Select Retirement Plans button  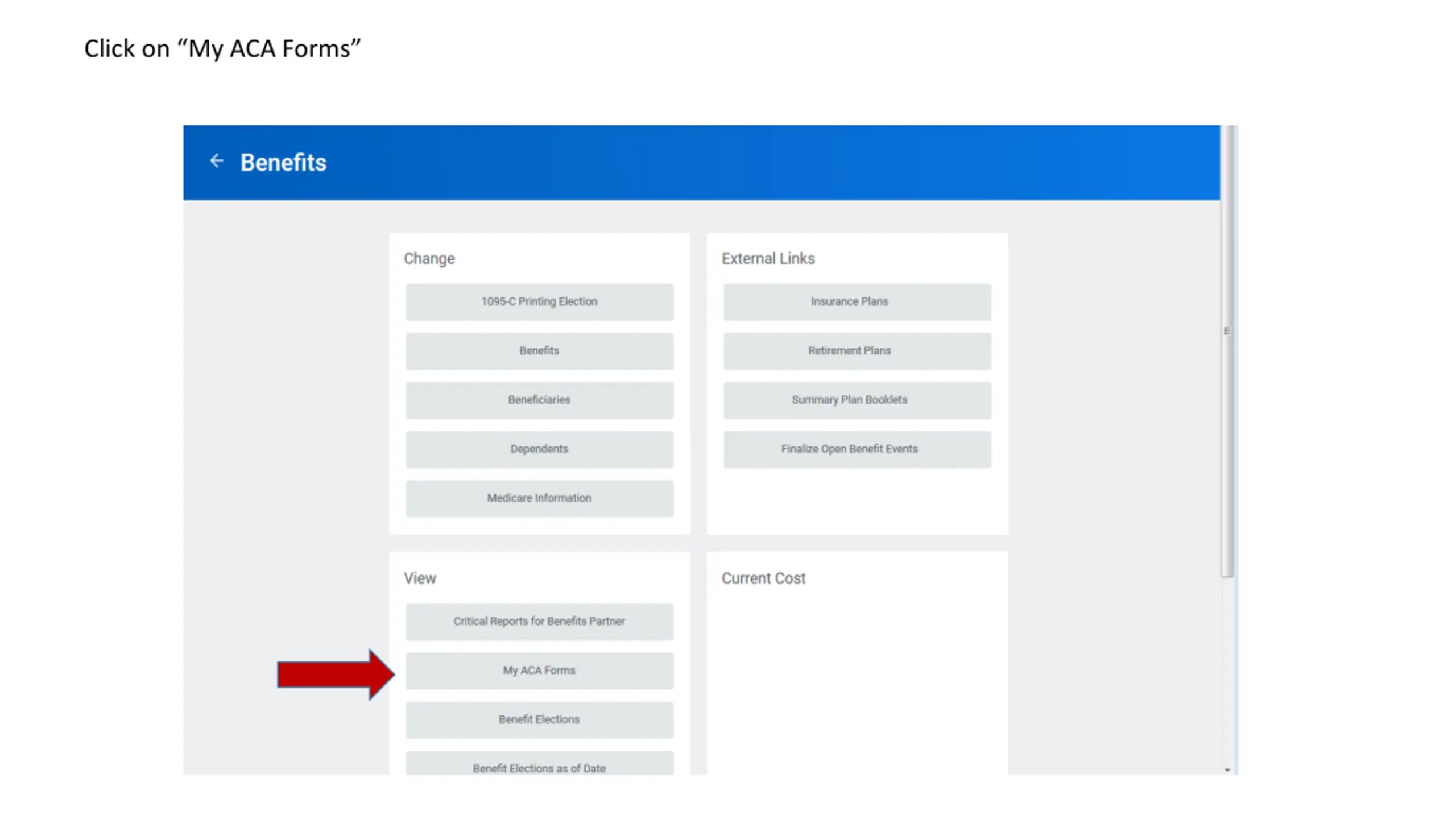[x=857, y=350]
